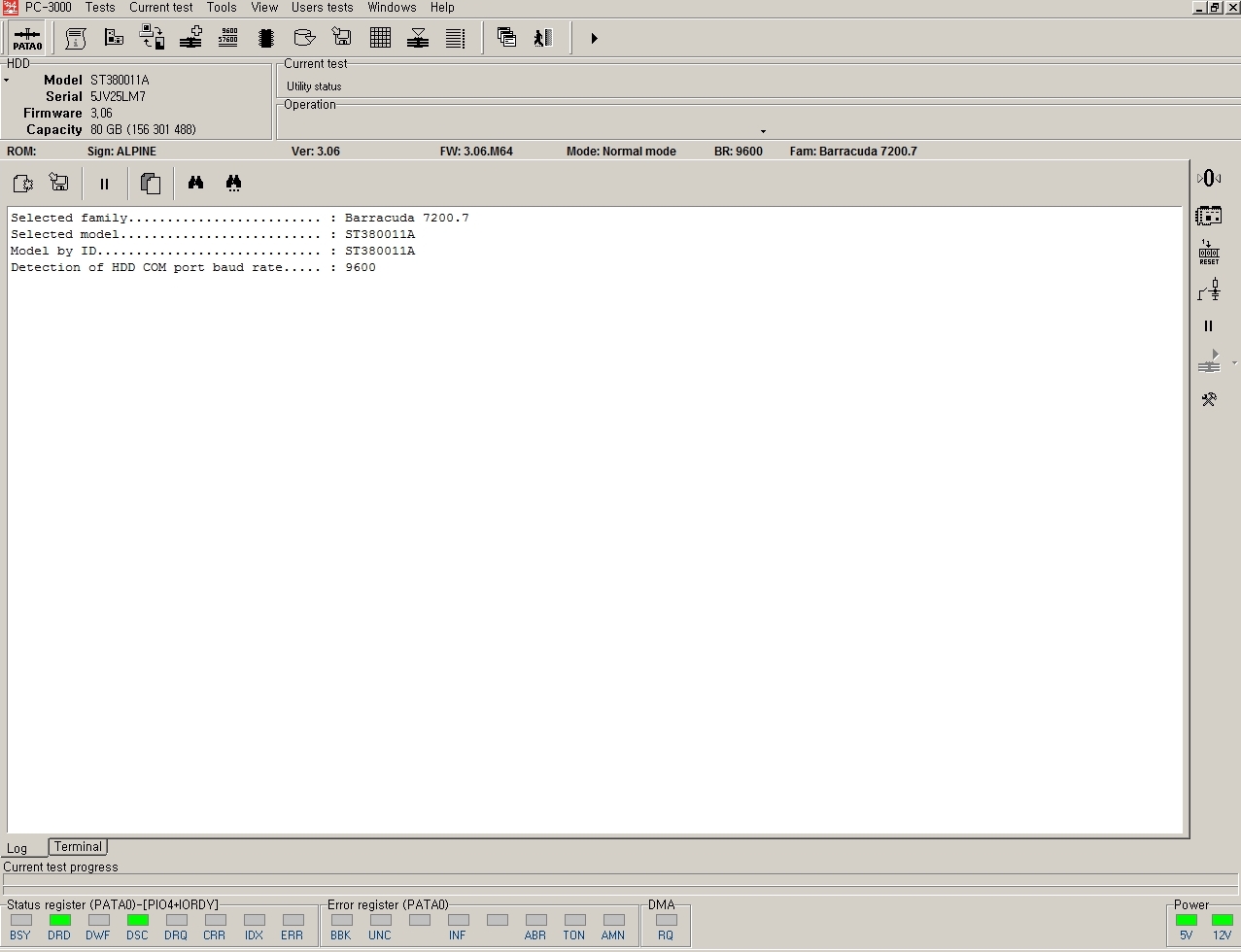Screen dimensions: 1241x952
Task: Click the copy log icon with two pages
Action: pos(150,183)
